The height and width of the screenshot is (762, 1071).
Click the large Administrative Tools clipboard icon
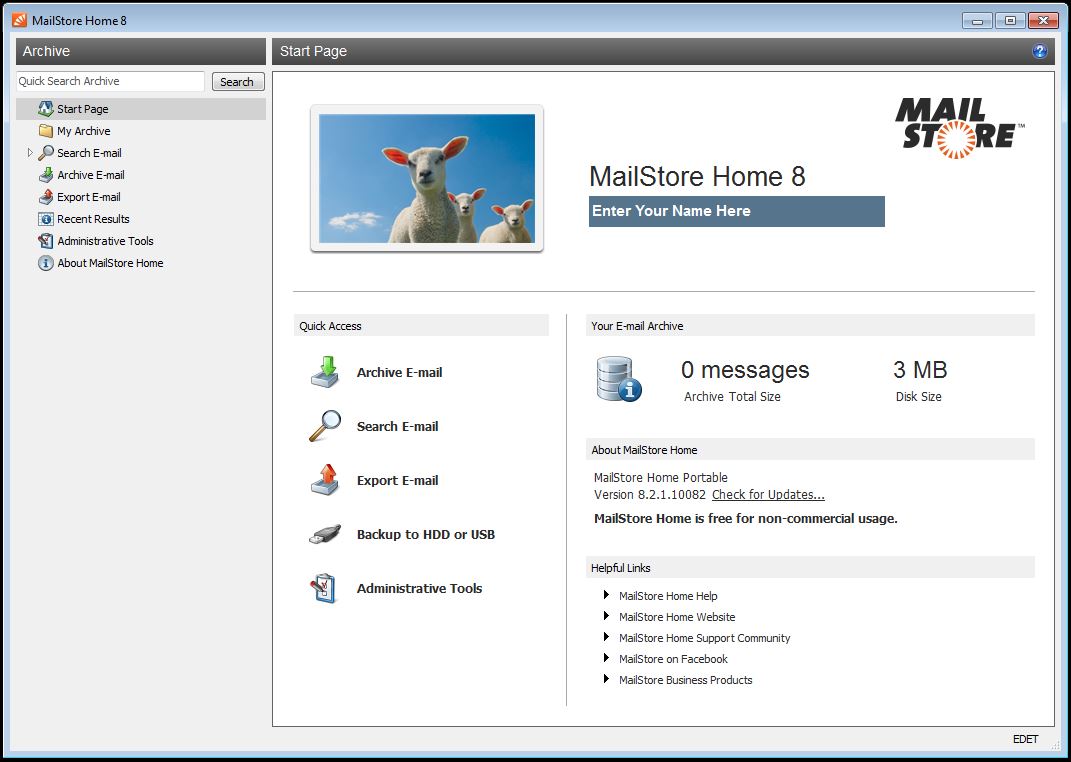(324, 588)
